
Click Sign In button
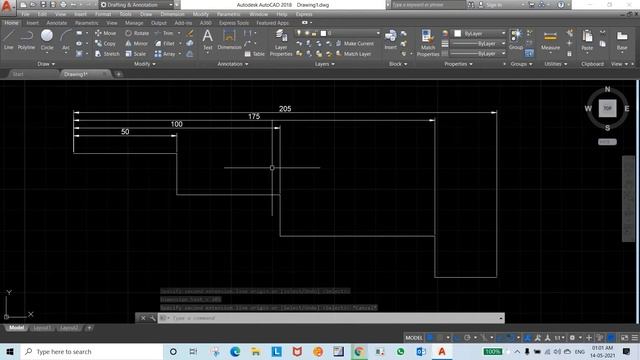[x=490, y=5]
